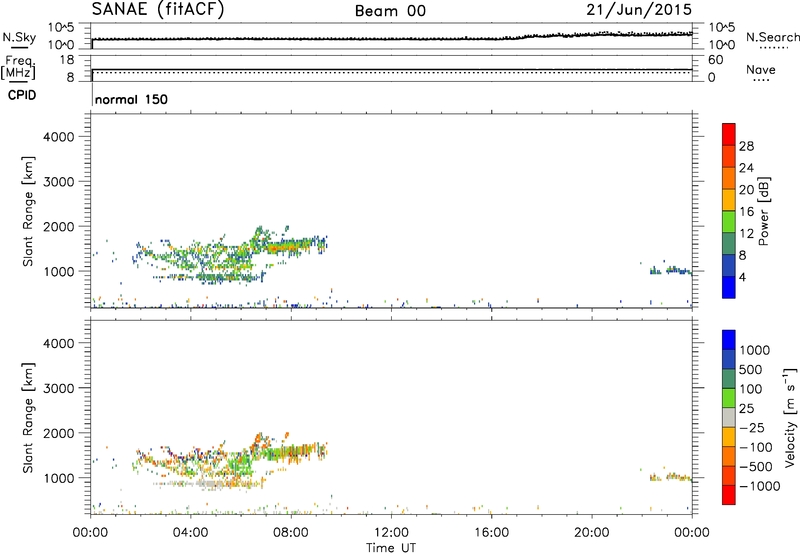Pick the light green 12–16 dB Power segment
Screen dimensions: 800x554
tap(729, 221)
